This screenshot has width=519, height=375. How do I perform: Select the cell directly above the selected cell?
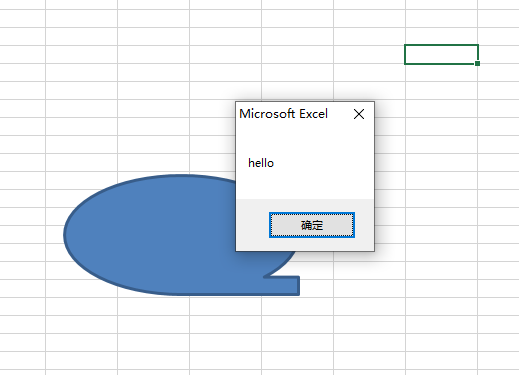click(x=441, y=36)
